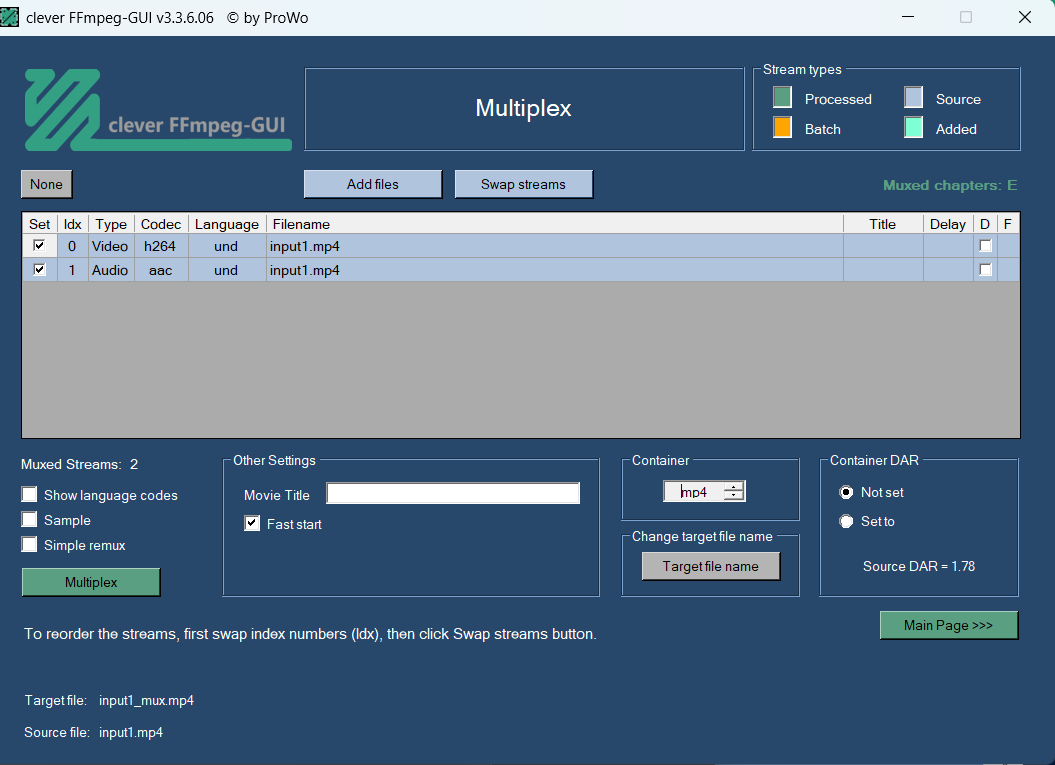1055x765 pixels.
Task: Click the Video type cell
Action: coord(110,246)
